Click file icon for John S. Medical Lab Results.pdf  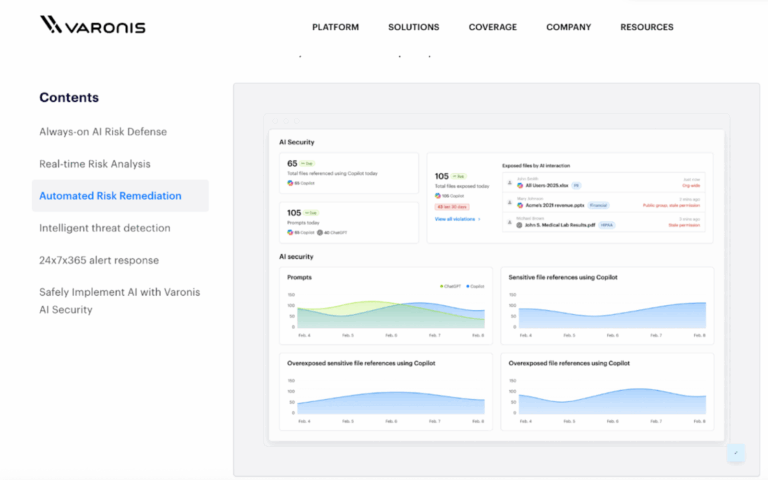pyautogui.click(x=520, y=225)
